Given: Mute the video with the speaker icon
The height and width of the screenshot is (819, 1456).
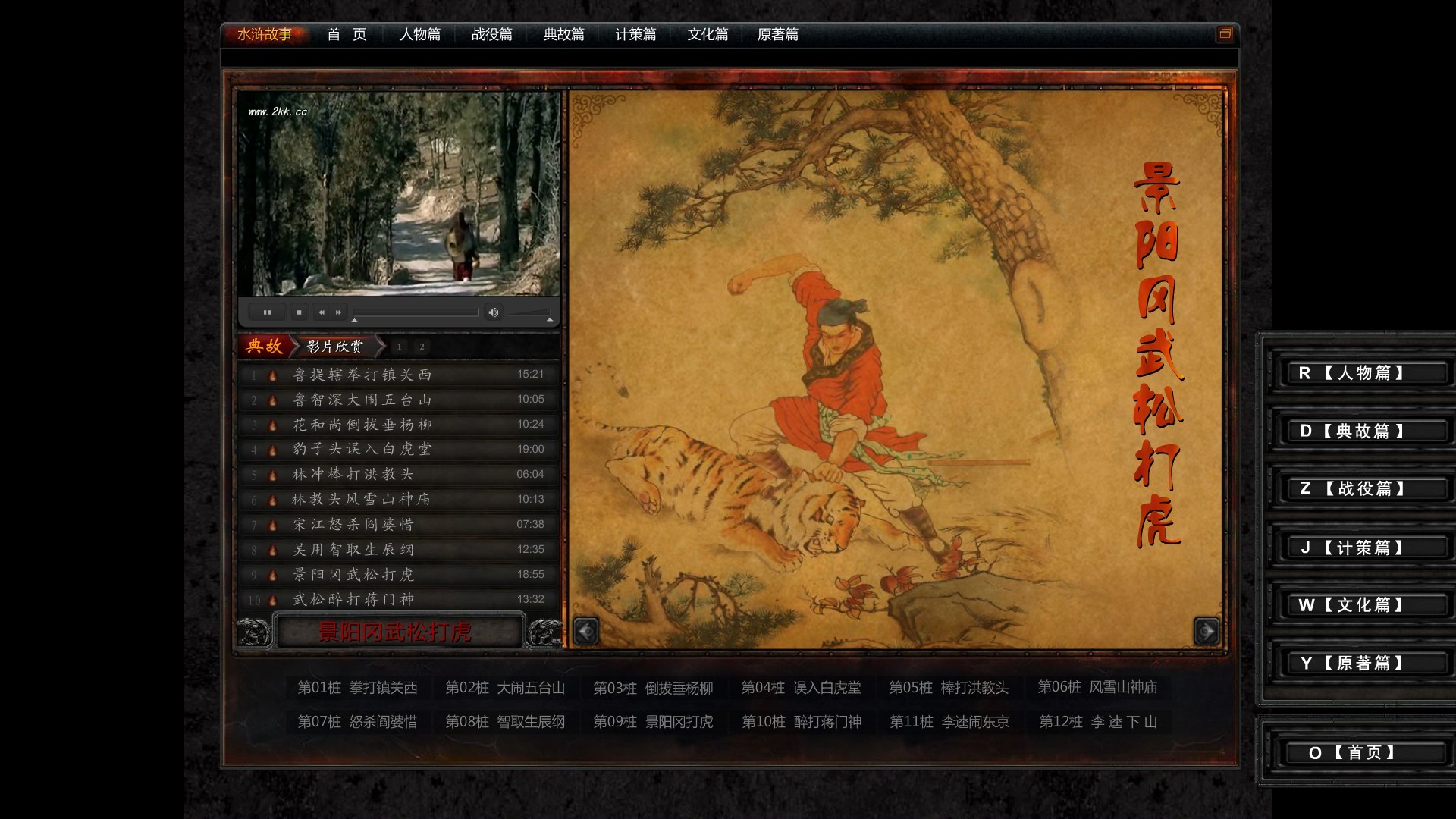Looking at the screenshot, I should tap(493, 312).
